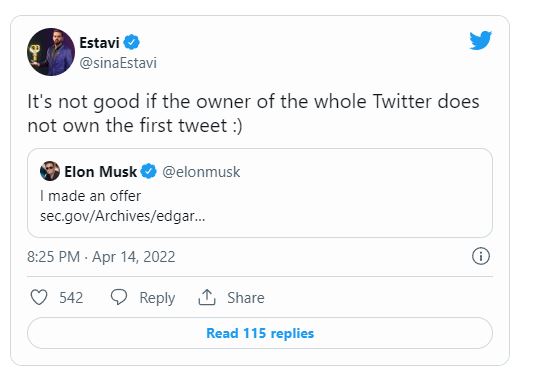Image resolution: width=535 pixels, height=374 pixels.
Task: Click Estavi's blue verified badge
Action: [x=131, y=42]
